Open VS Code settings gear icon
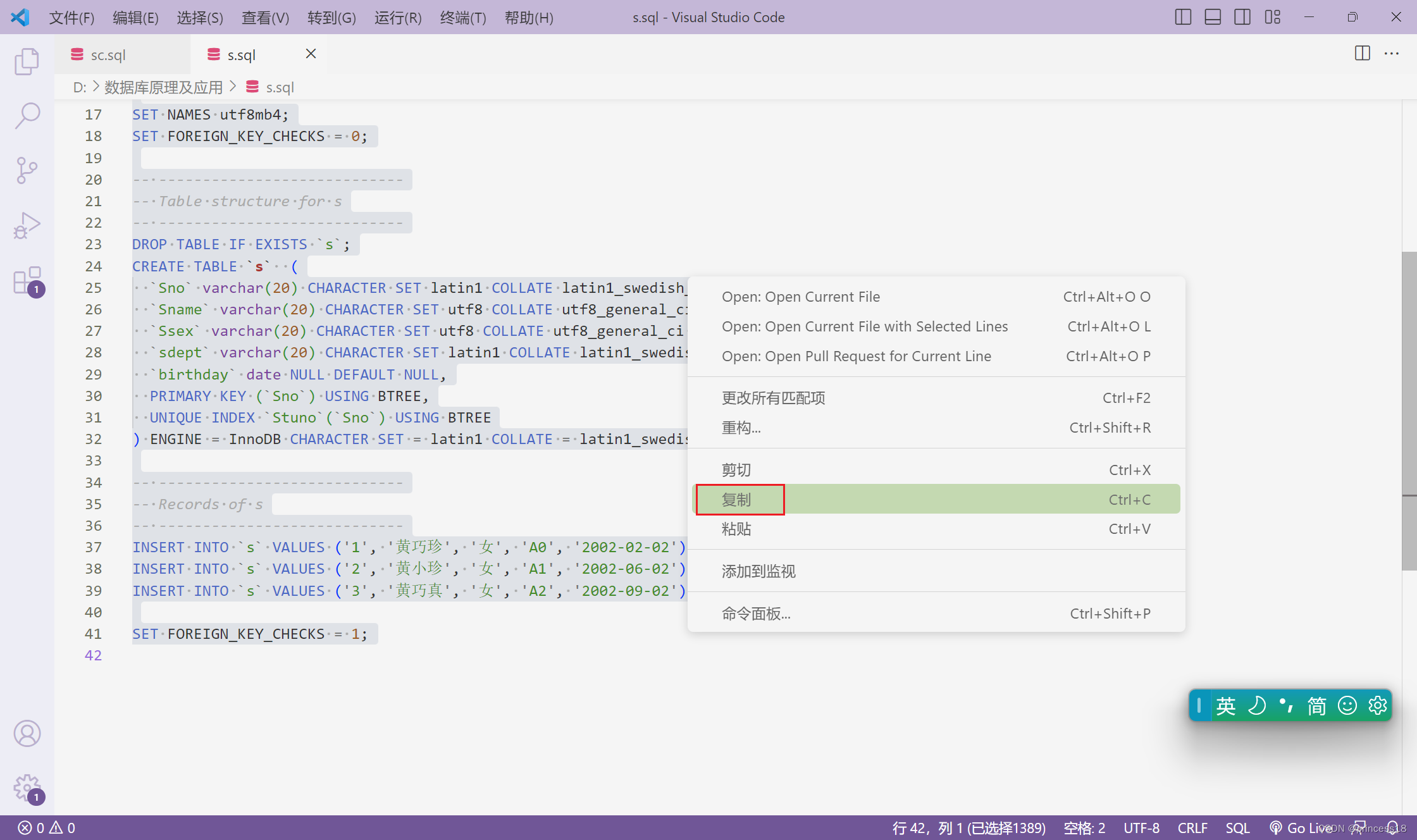 [x=27, y=788]
